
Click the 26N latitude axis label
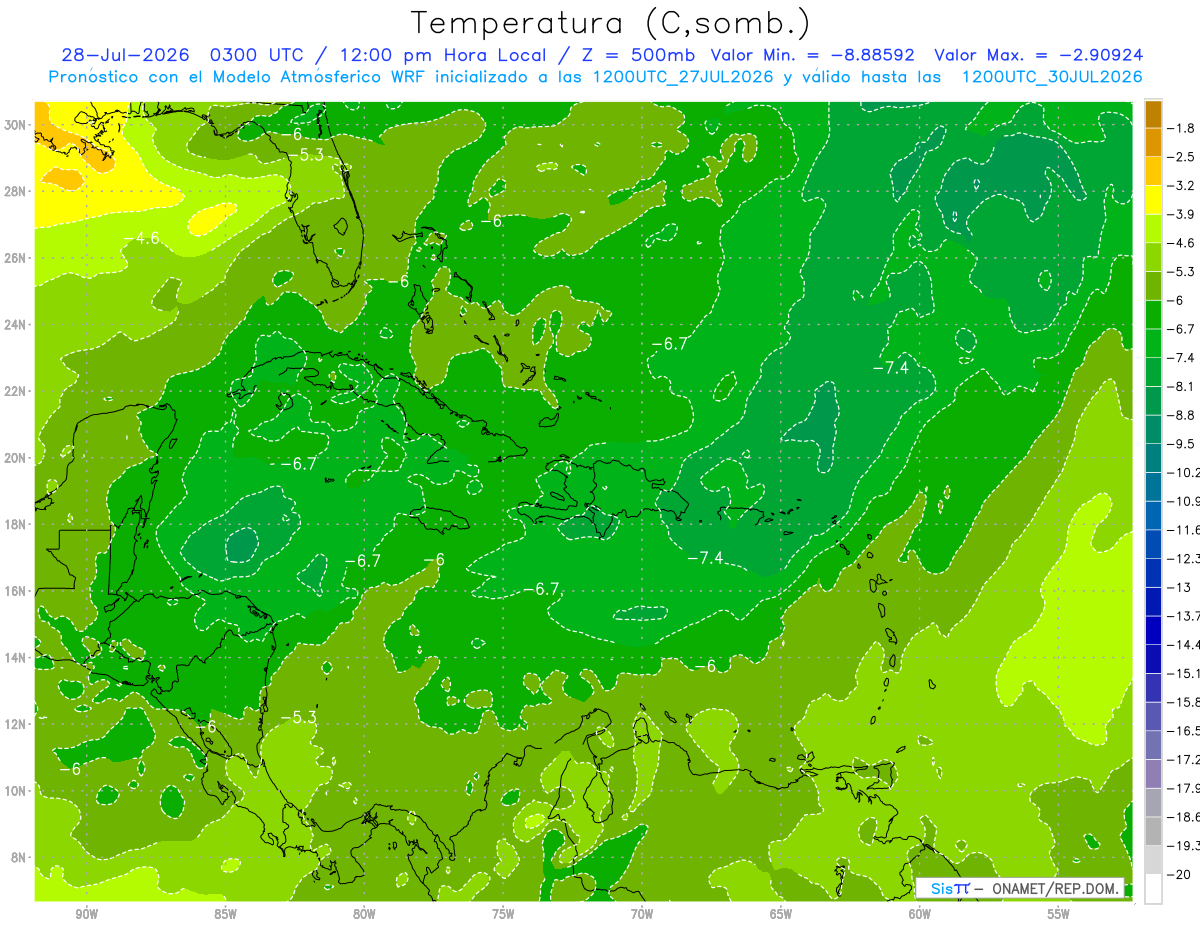(x=17, y=258)
